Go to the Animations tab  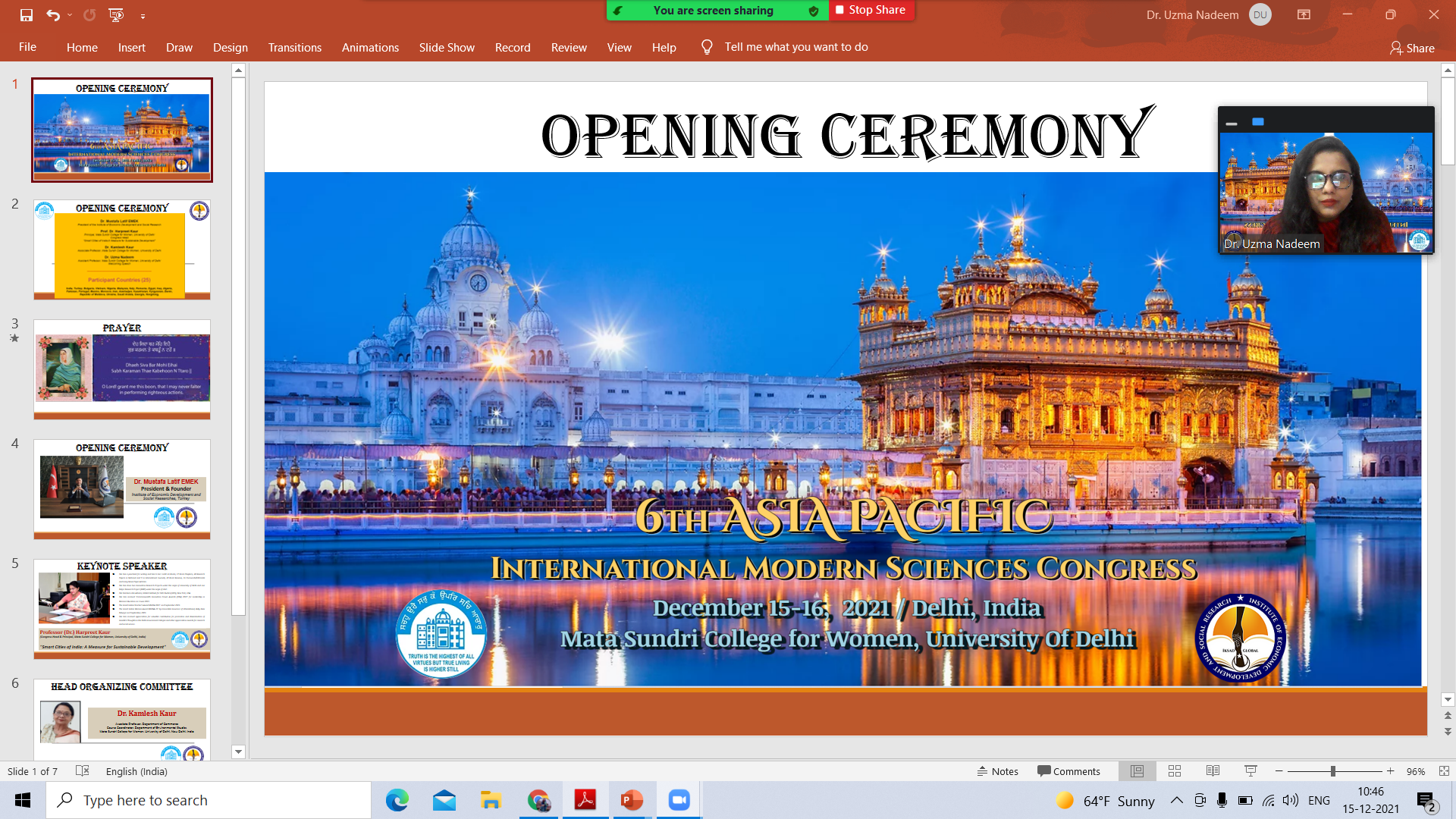click(370, 47)
